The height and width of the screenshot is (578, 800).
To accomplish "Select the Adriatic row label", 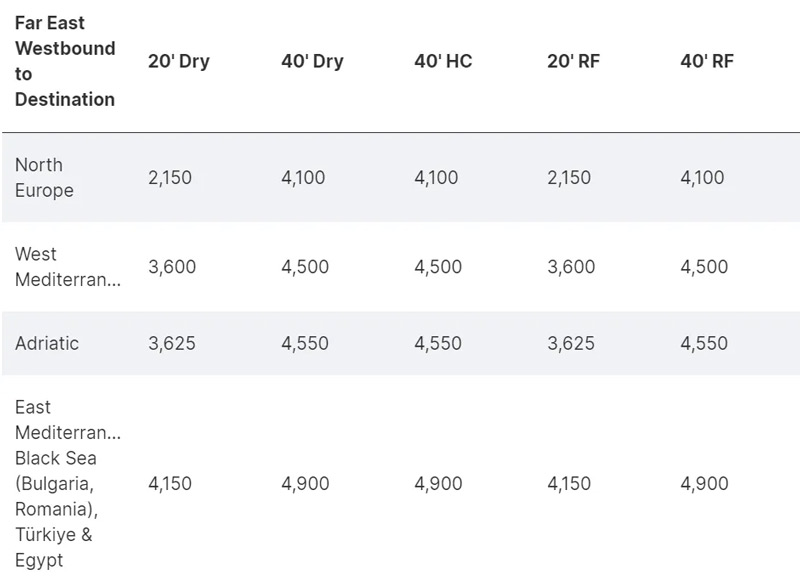I will 47,343.
